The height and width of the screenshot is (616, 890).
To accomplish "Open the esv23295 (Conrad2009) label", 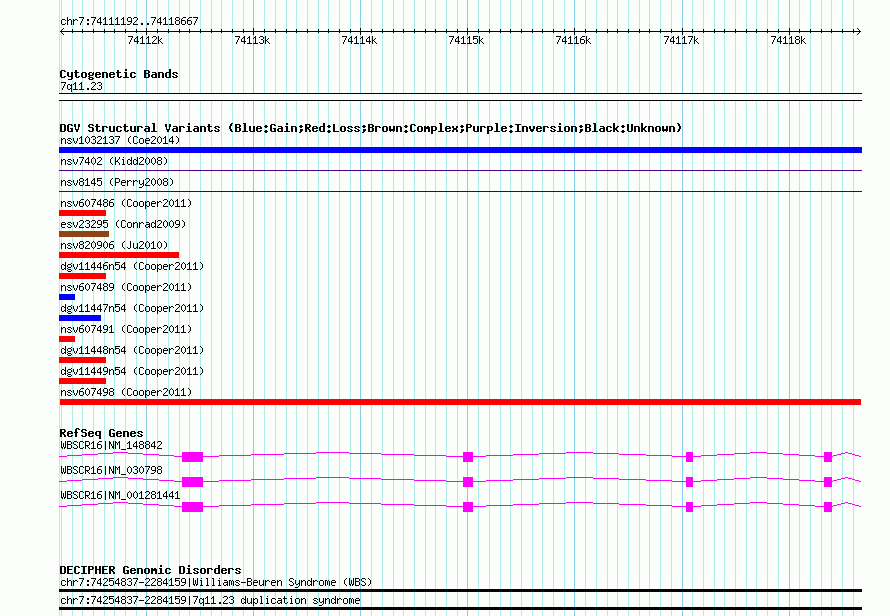I will [x=123, y=224].
